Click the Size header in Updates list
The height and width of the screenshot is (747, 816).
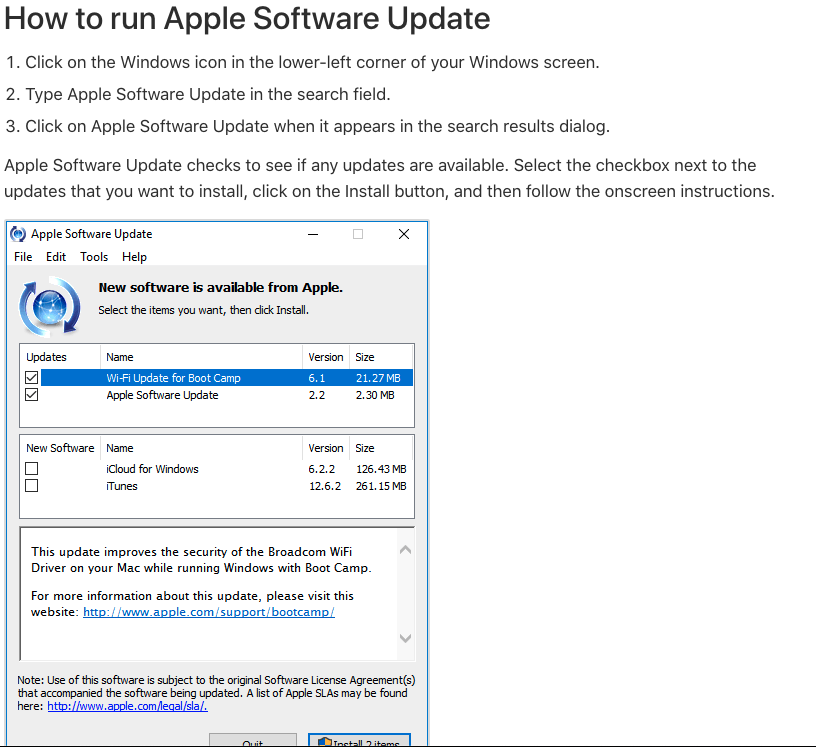click(380, 357)
